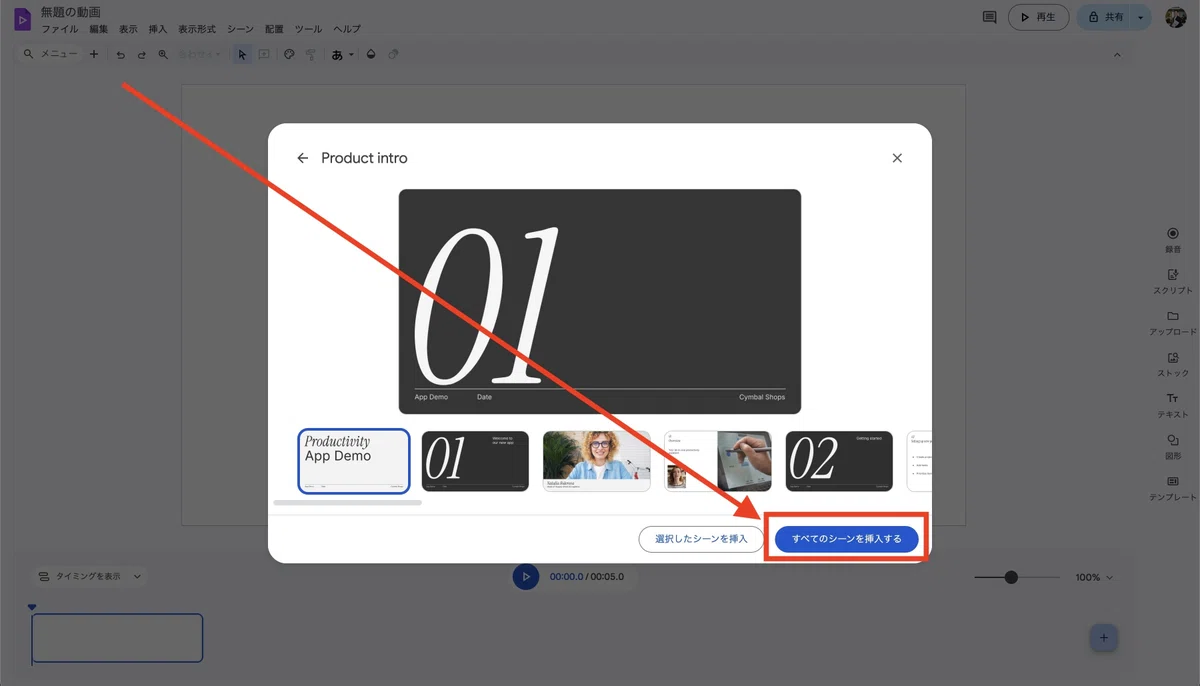Click the thumbnail strip horizontal scrollbar
The image size is (1200, 686).
coord(348,503)
